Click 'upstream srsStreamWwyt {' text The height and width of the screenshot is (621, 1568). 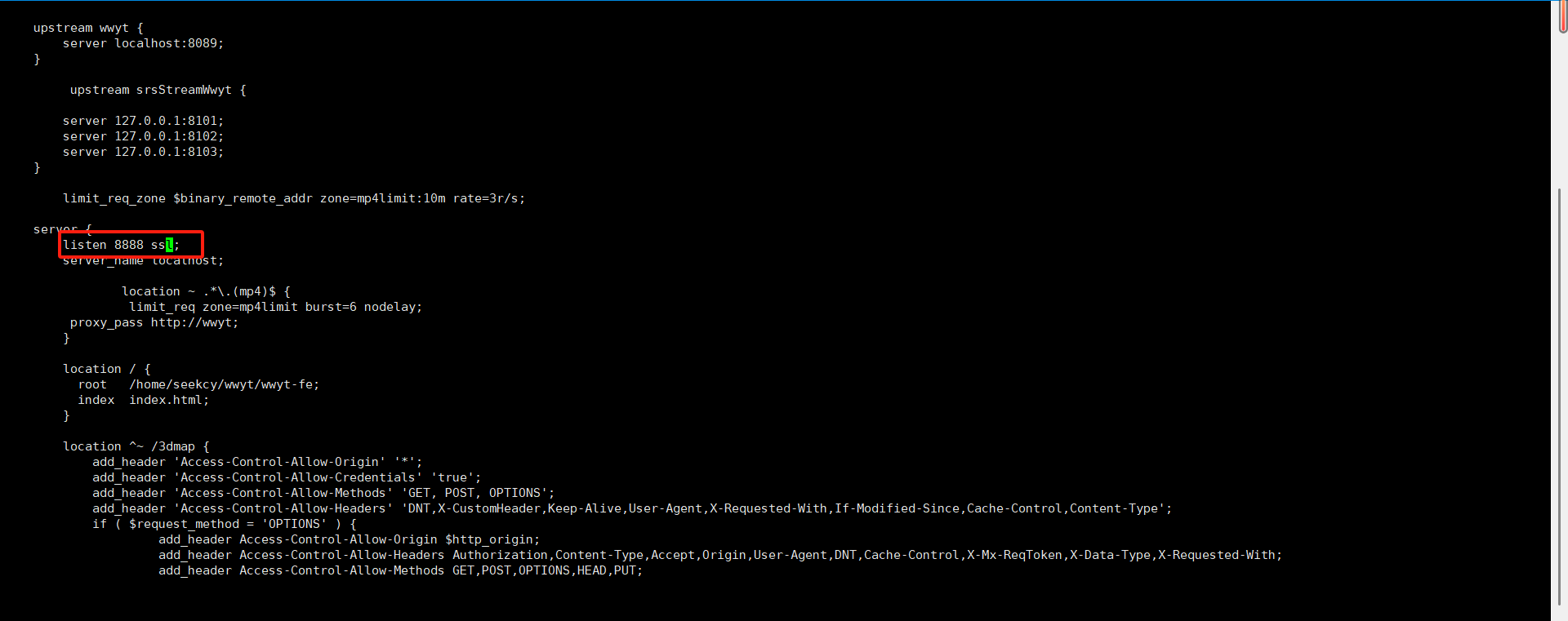pyautogui.click(x=158, y=90)
